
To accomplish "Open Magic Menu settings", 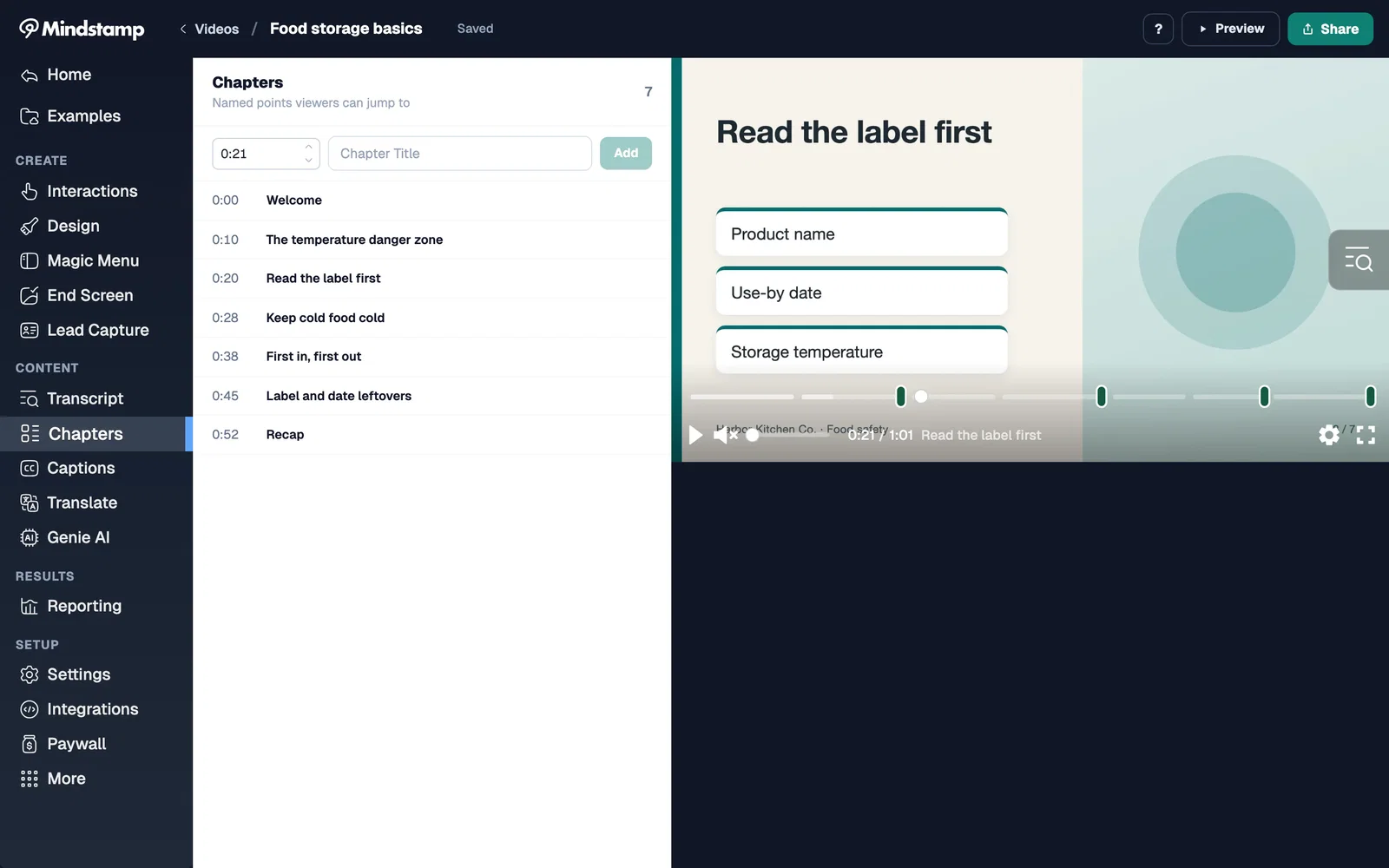I will (95, 260).
